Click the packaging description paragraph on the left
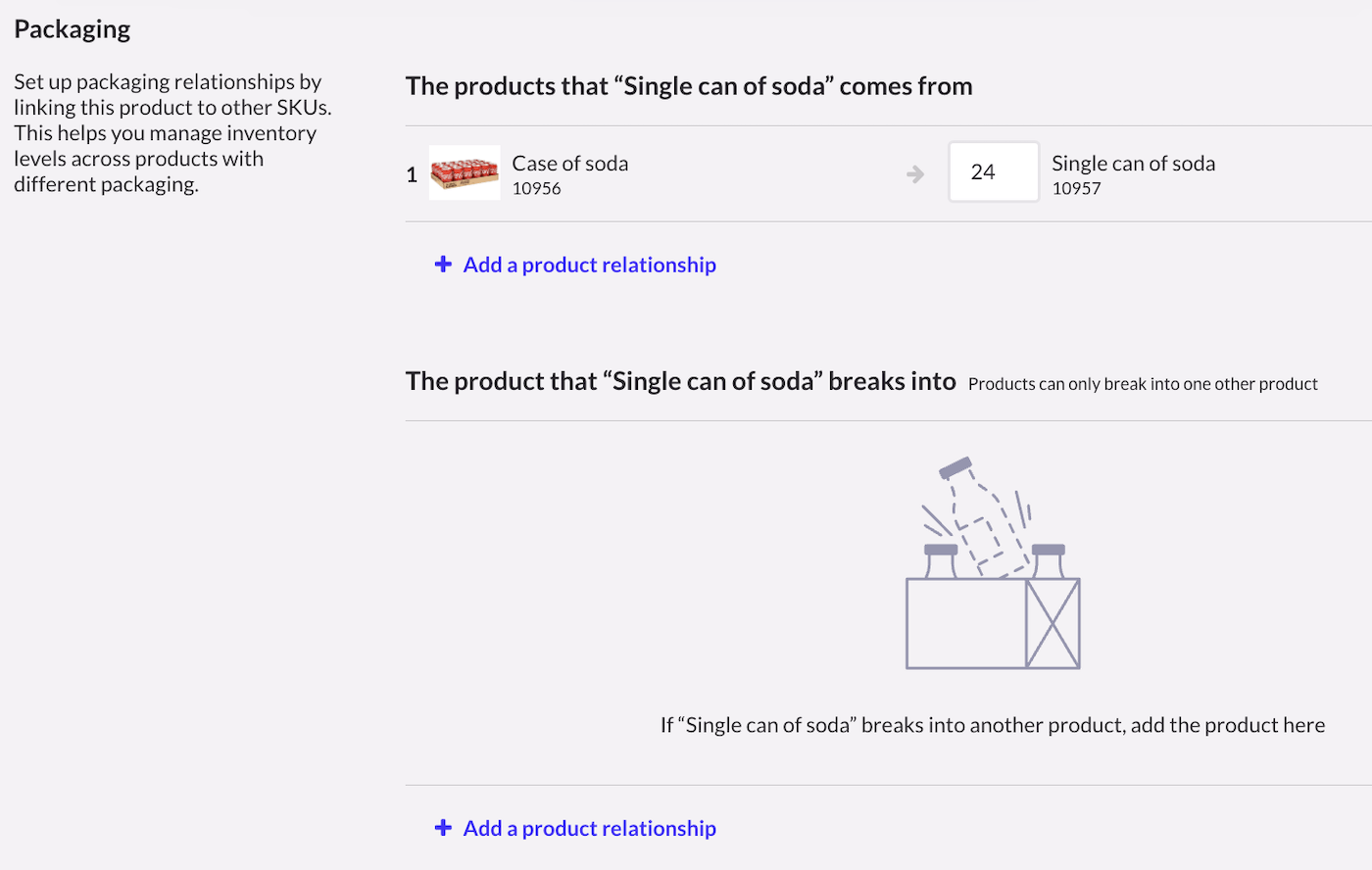The width and height of the screenshot is (1372, 870). pos(172,132)
